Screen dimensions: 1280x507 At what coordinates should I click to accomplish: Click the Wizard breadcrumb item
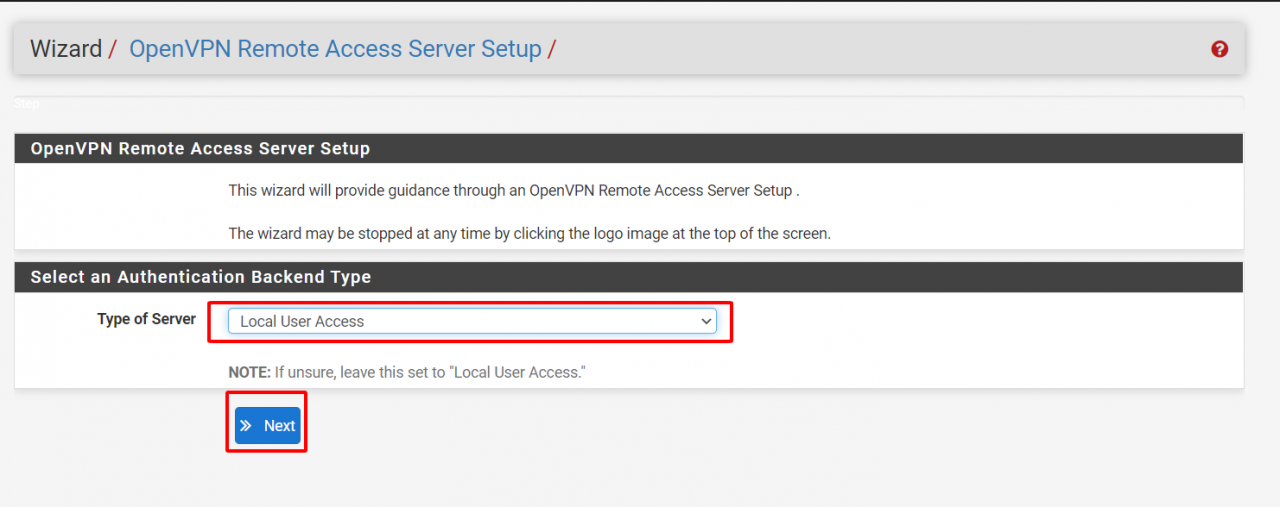66,49
